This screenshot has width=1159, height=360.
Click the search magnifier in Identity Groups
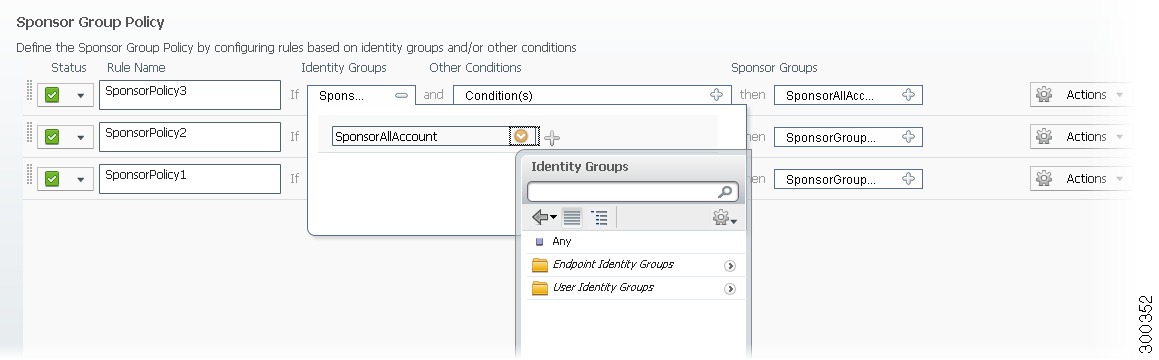[726, 192]
